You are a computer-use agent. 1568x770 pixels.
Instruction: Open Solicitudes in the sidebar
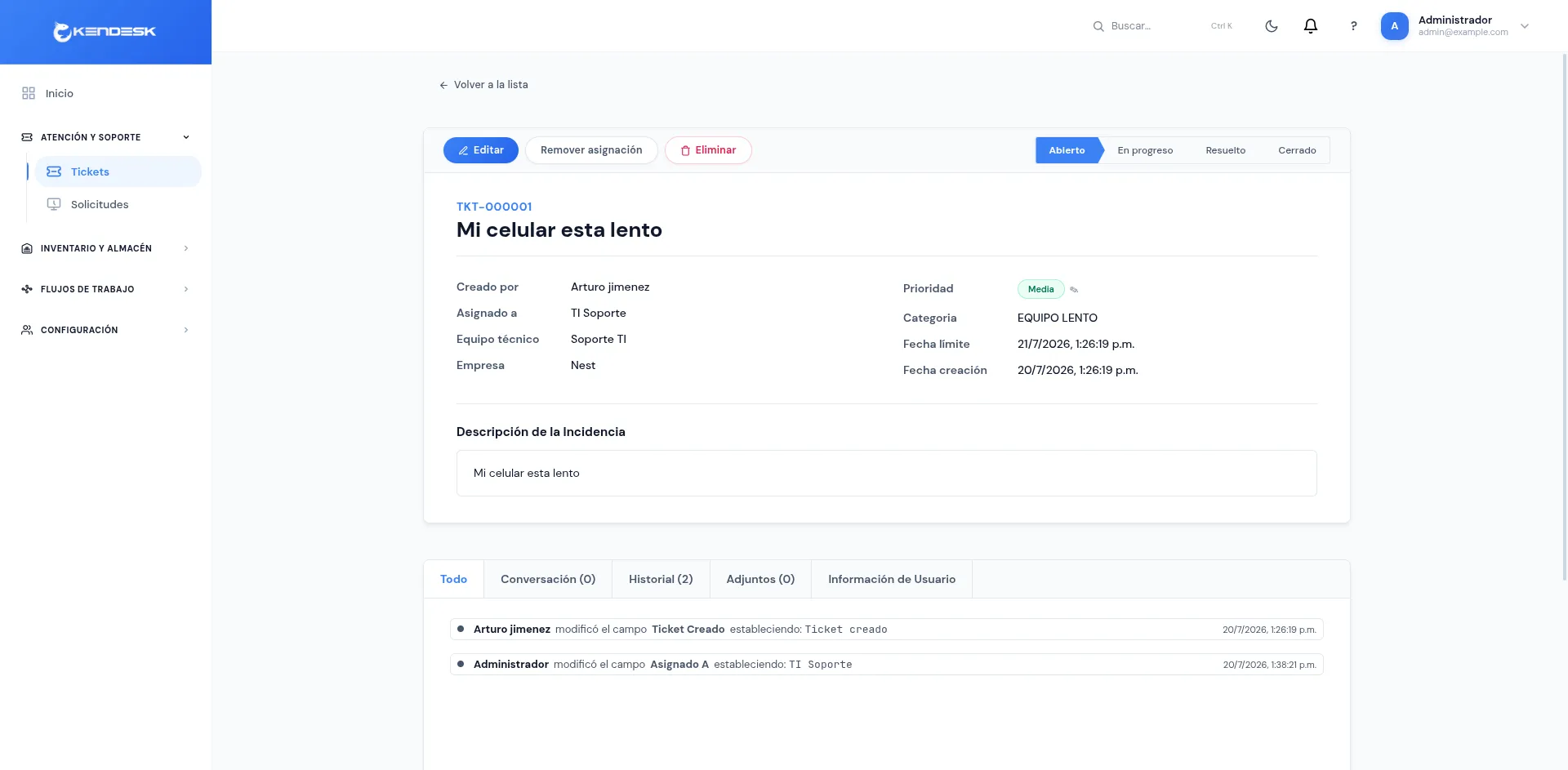click(x=118, y=204)
